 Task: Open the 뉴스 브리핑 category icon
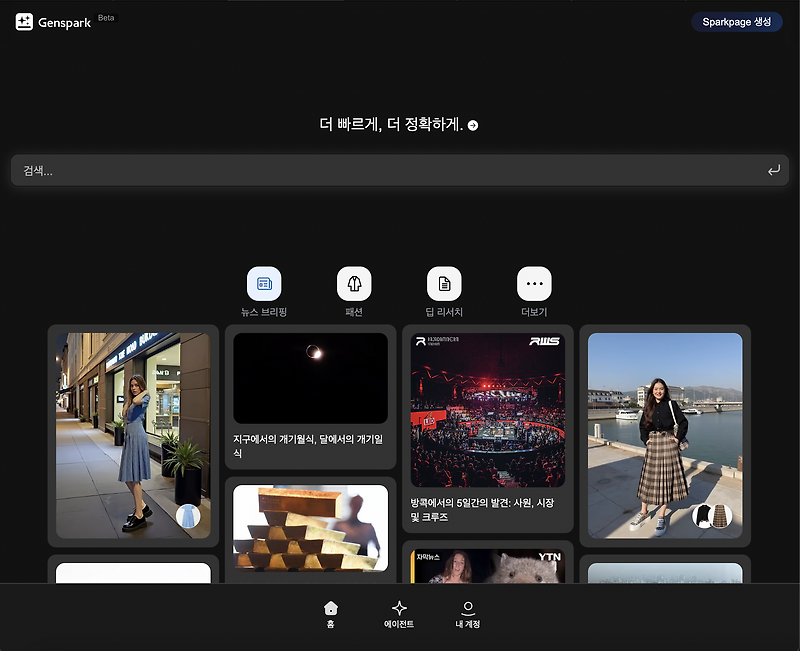[x=263, y=284]
